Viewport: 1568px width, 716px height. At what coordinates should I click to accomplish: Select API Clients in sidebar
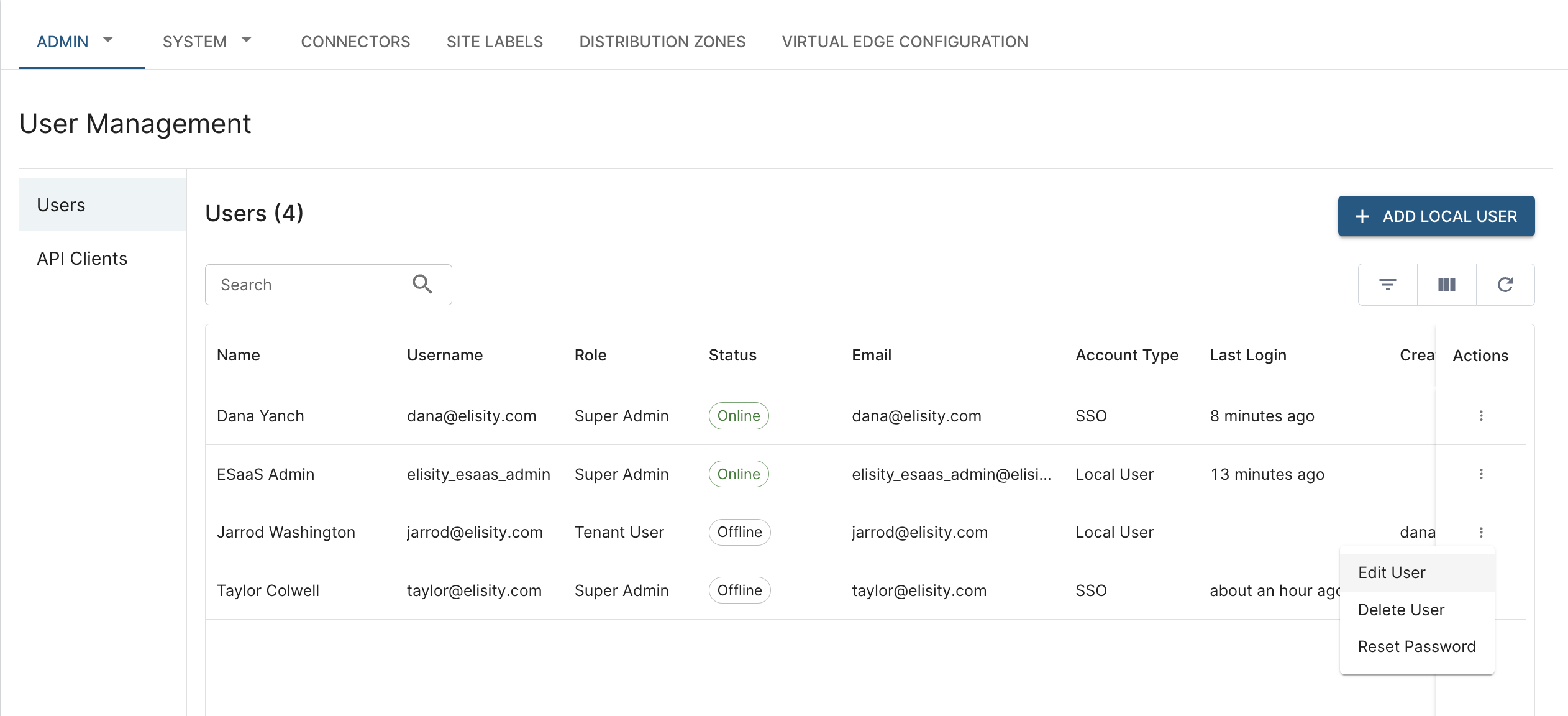click(82, 259)
